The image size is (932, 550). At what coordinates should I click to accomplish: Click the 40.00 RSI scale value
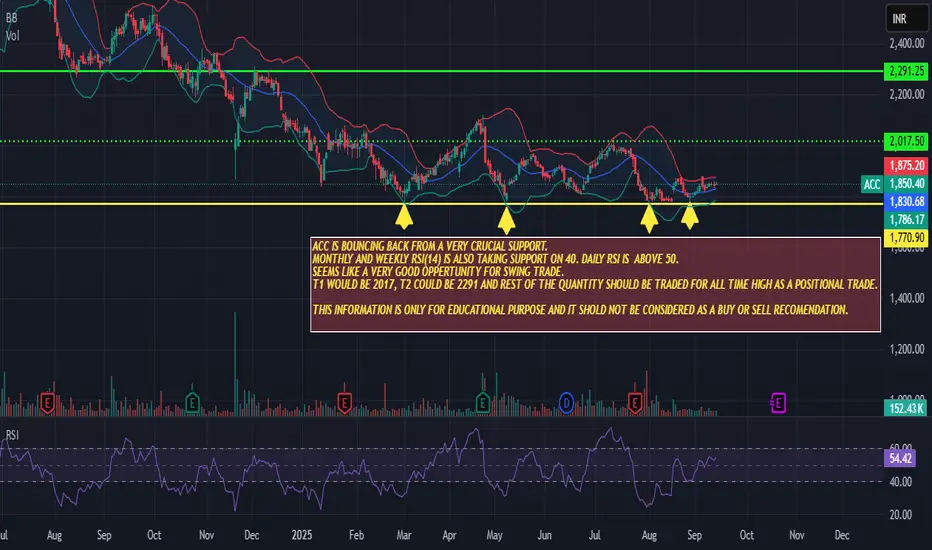[x=900, y=482]
